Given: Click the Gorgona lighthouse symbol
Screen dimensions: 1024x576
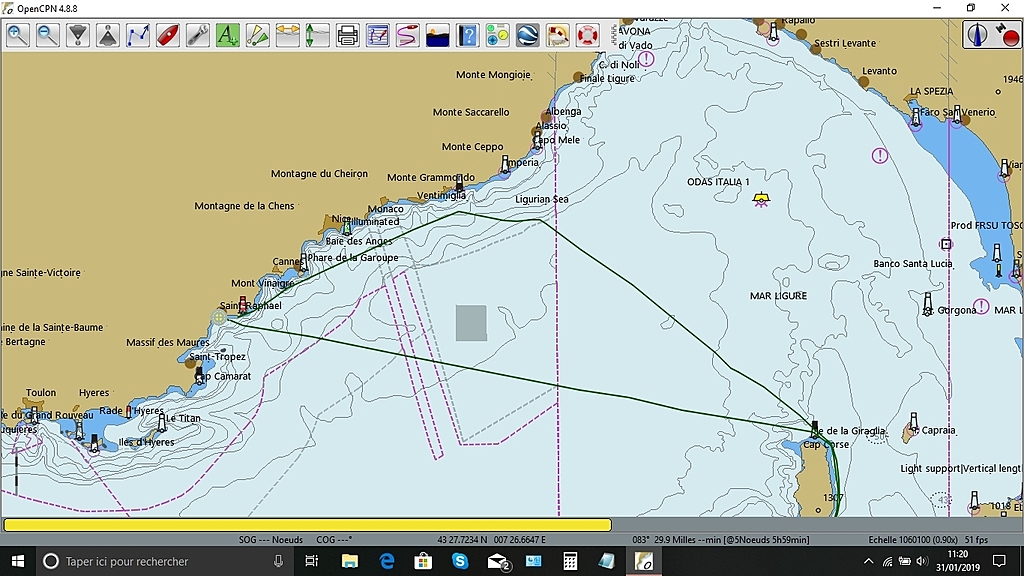Looking at the screenshot, I should coord(928,304).
